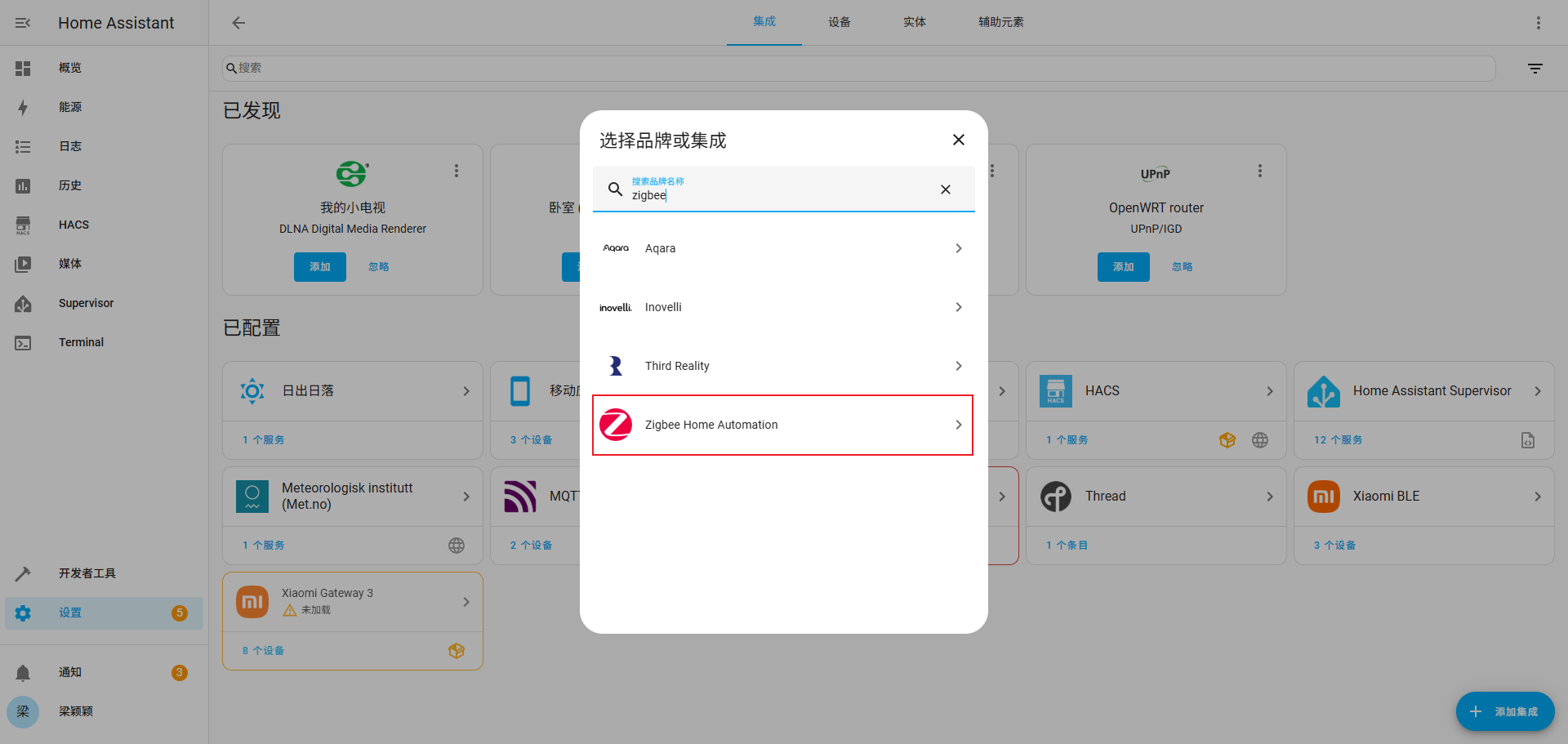Open the HACS section in the sidebar

23,225
